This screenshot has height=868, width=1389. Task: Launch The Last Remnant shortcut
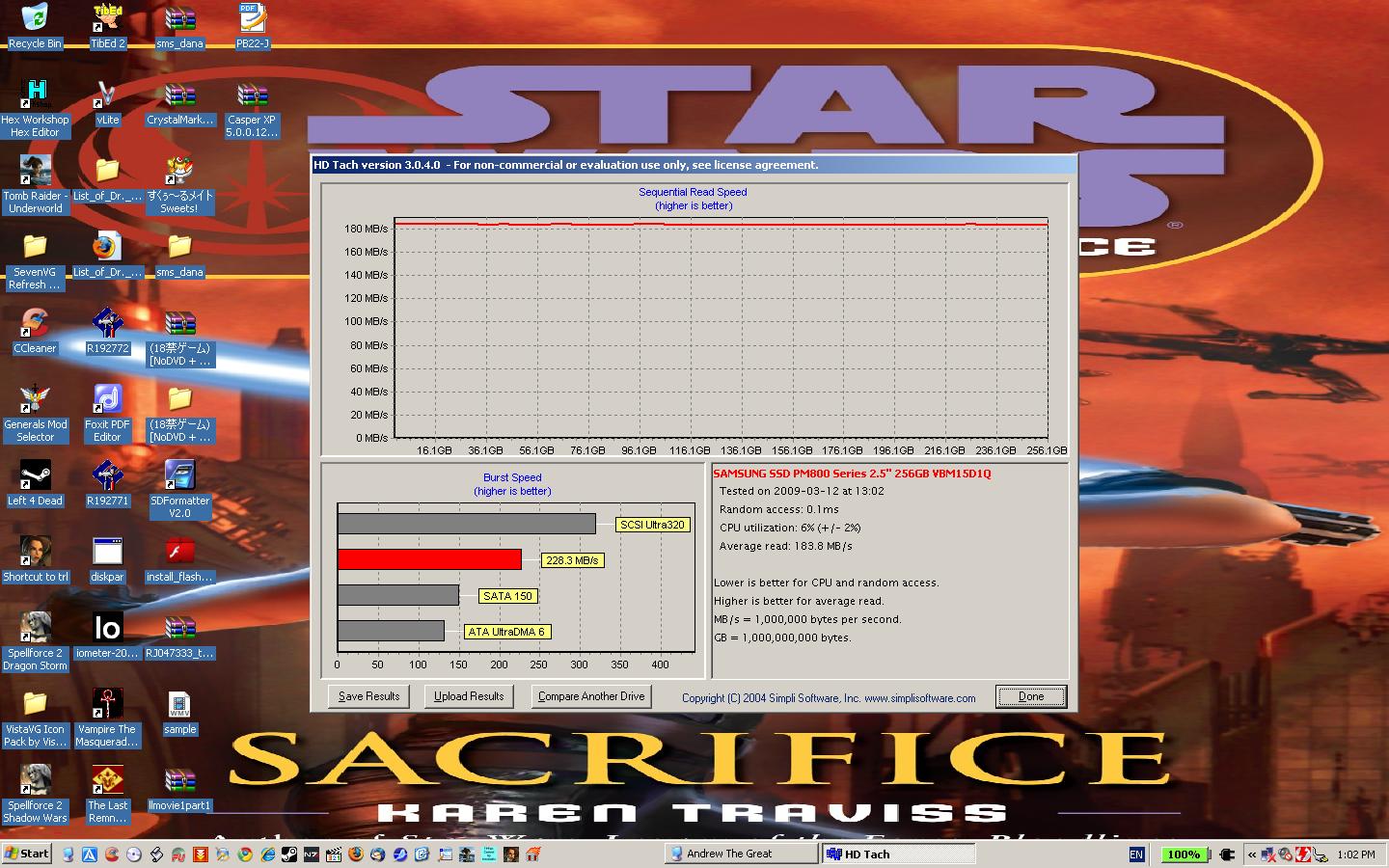click(x=108, y=794)
